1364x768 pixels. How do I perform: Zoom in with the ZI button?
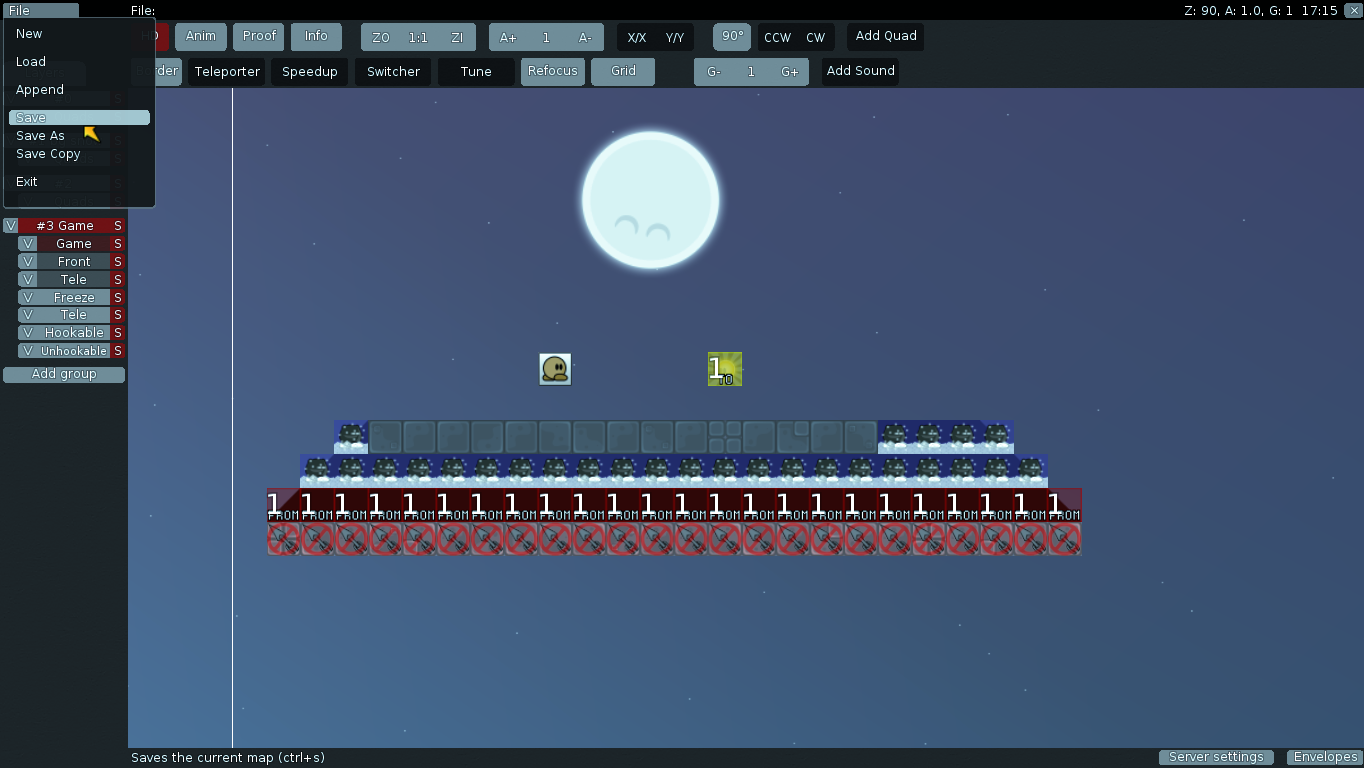click(x=457, y=37)
